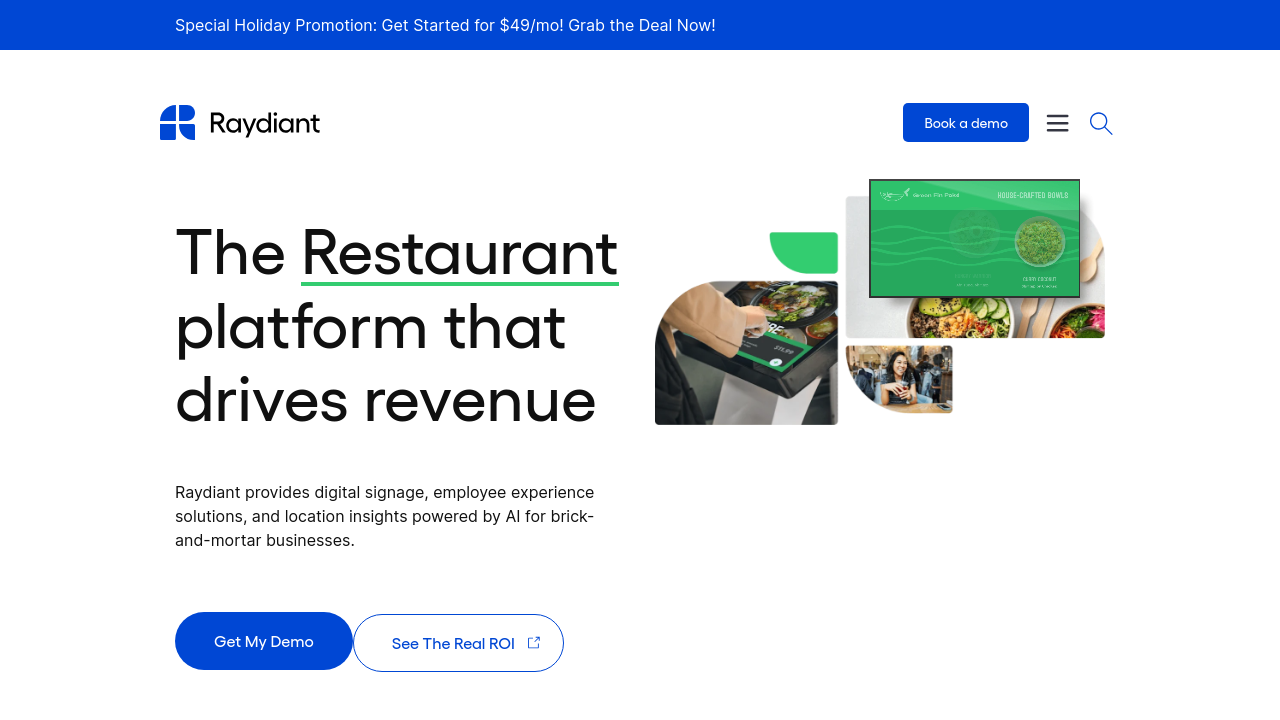Click the external link icon beside Real ROI

[534, 643]
